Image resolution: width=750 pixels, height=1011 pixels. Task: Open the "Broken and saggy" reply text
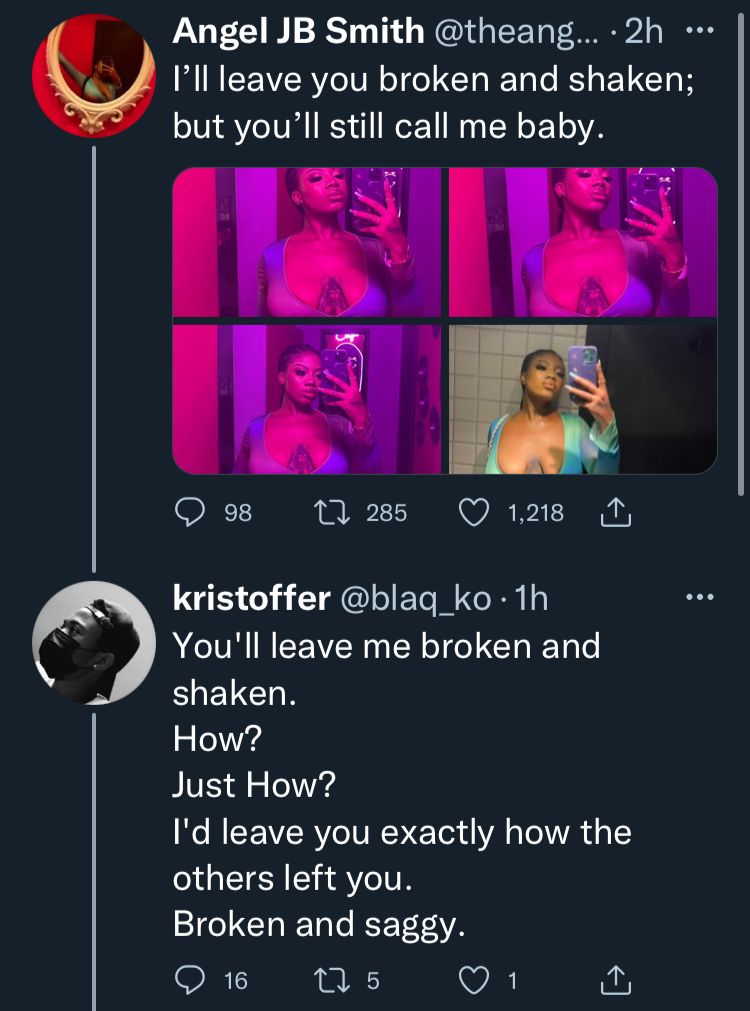pyautogui.click(x=319, y=926)
